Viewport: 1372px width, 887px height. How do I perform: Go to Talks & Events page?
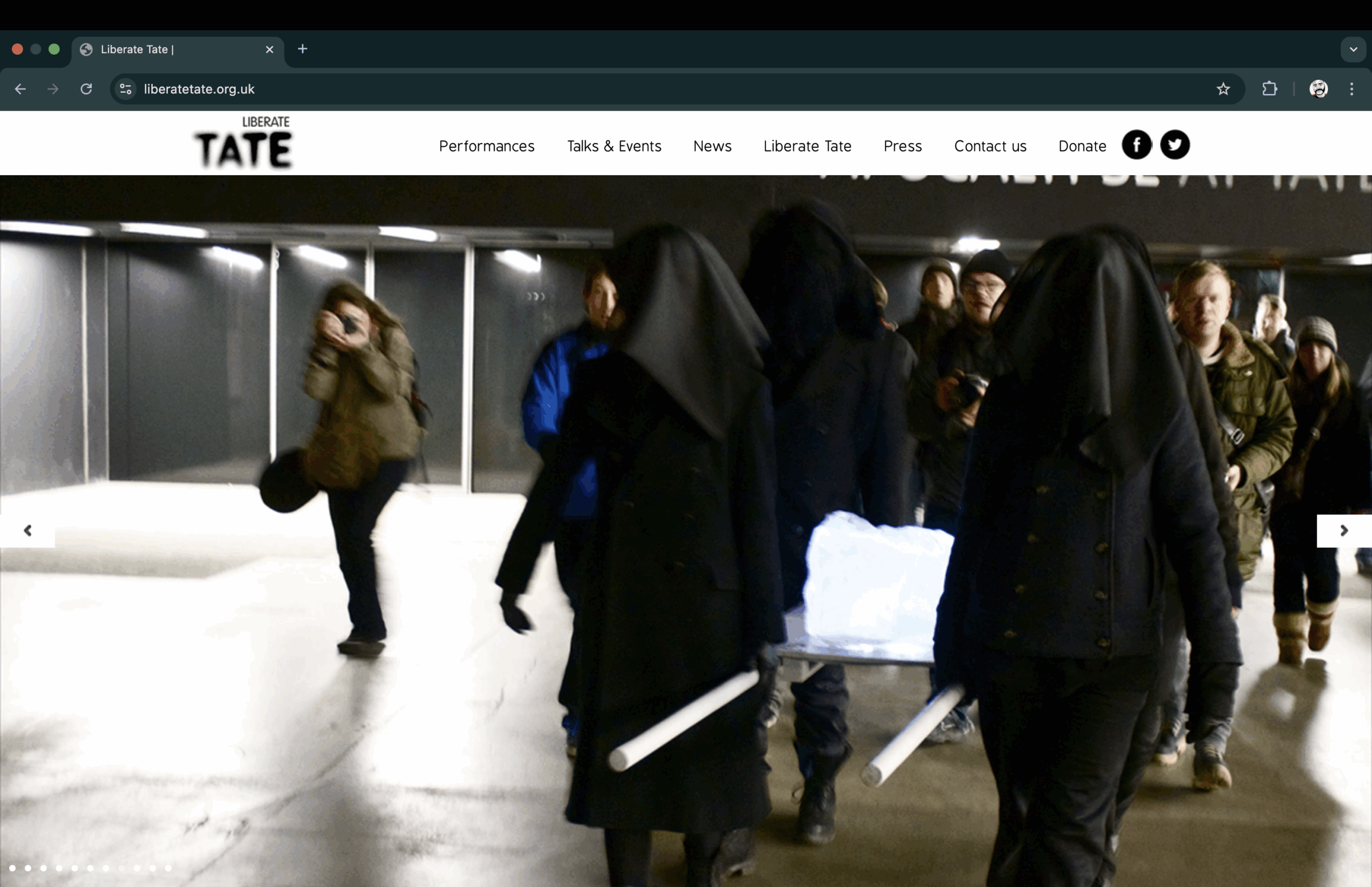pyautogui.click(x=614, y=146)
